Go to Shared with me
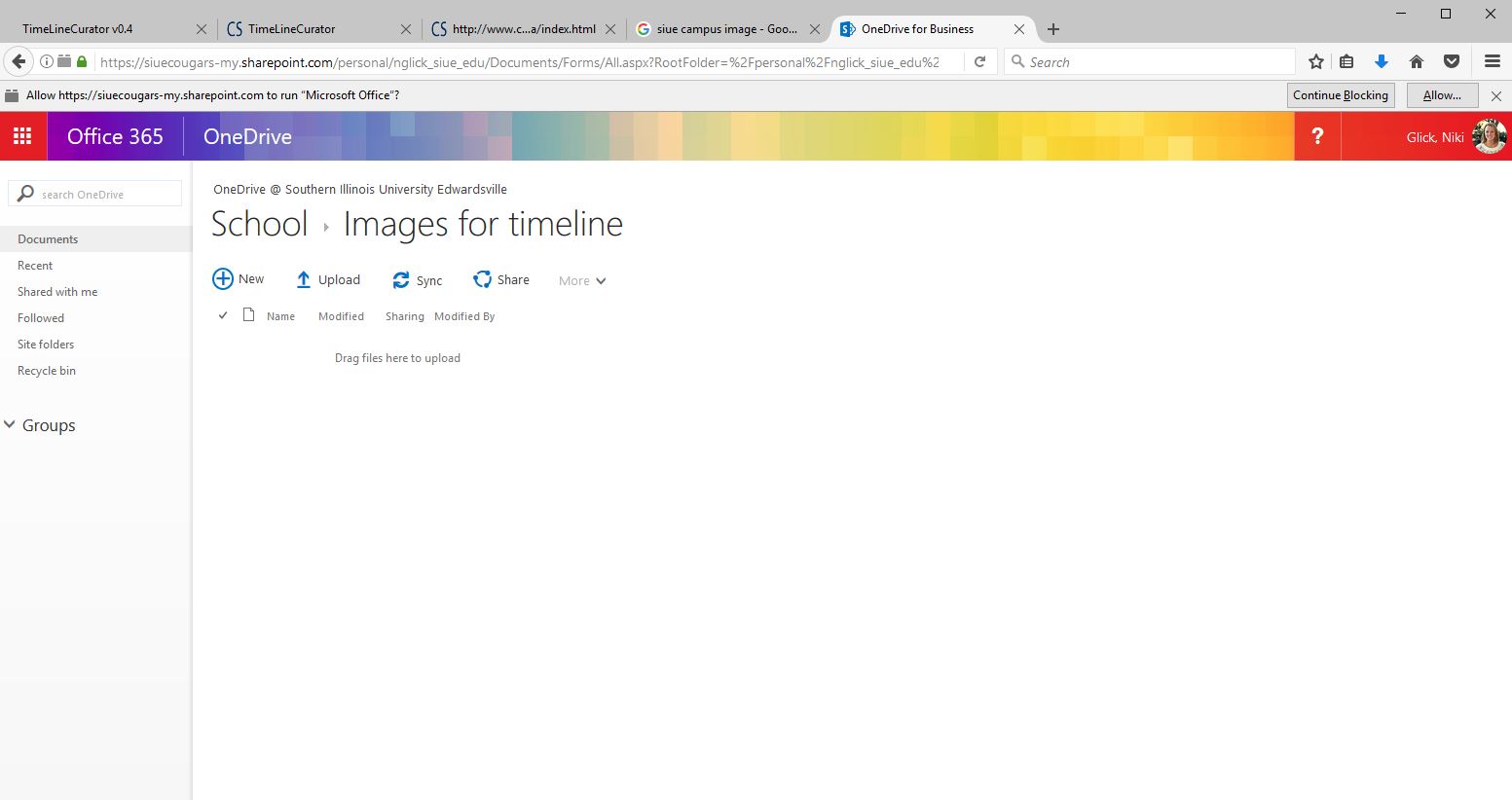The image size is (1512, 800). [57, 292]
